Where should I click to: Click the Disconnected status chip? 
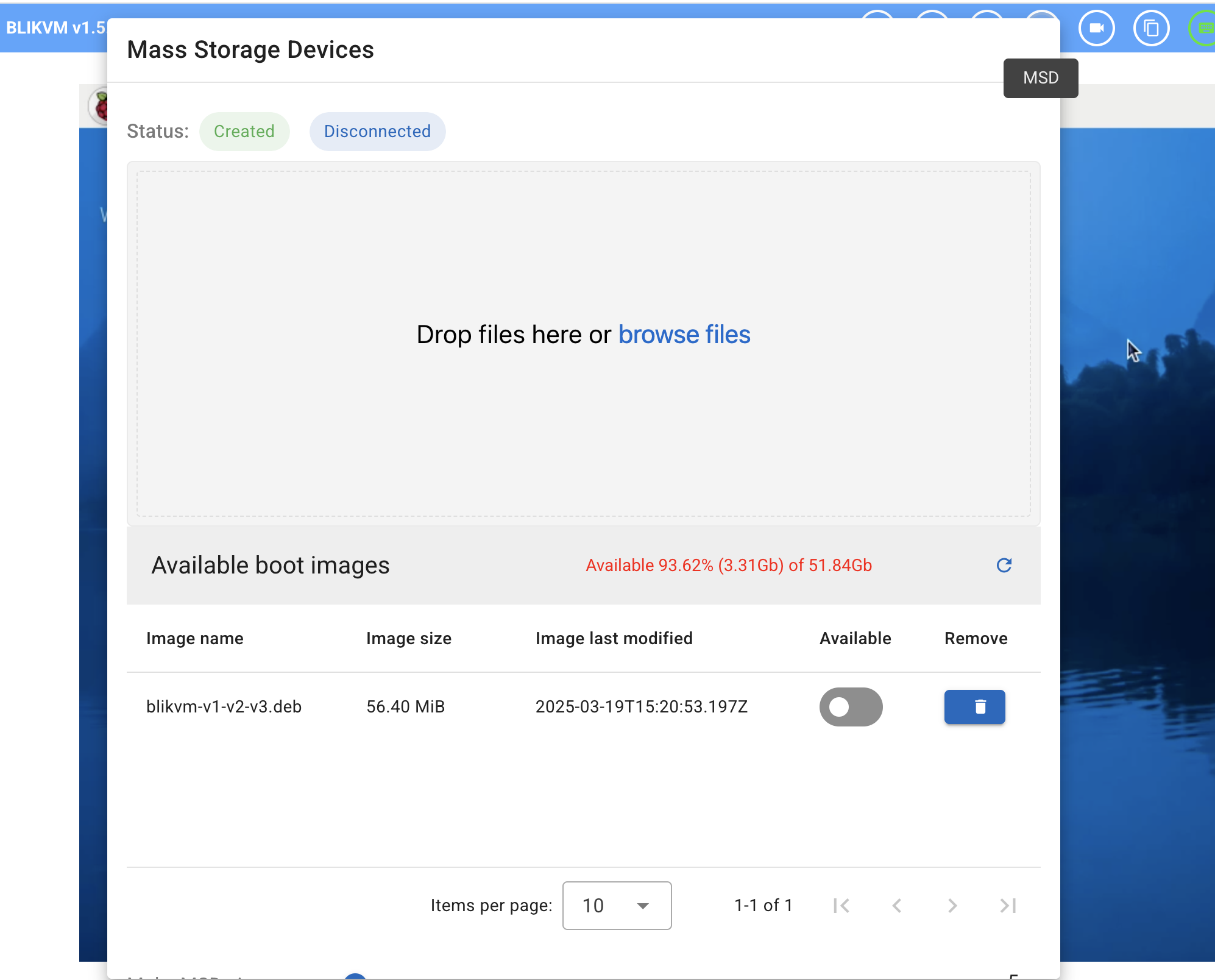click(377, 132)
